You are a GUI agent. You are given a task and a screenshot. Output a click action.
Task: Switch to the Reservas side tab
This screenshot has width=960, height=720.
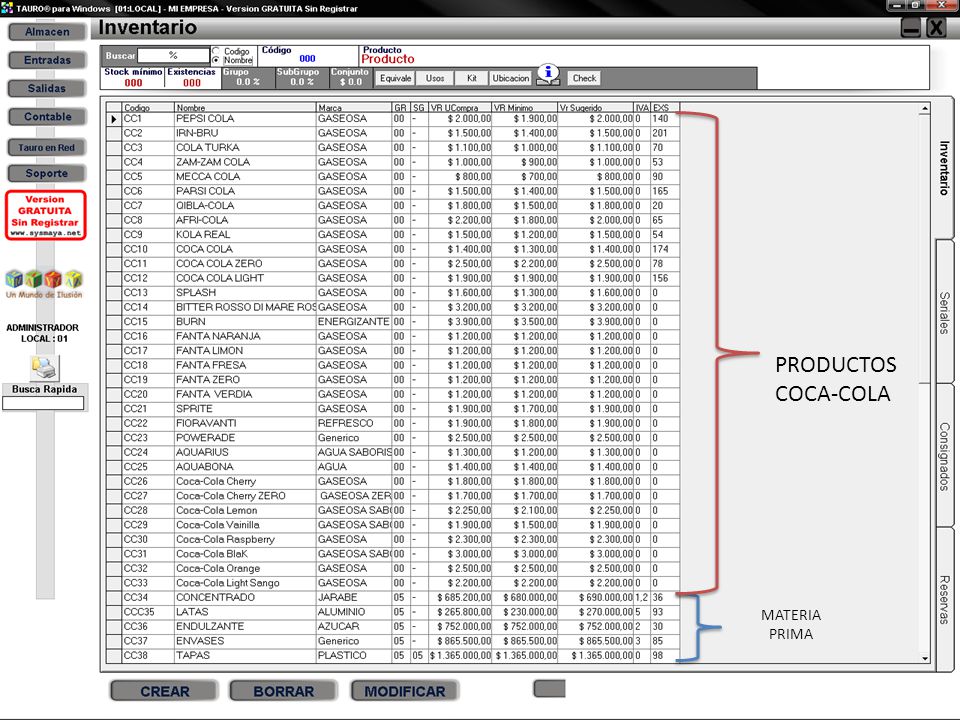(x=944, y=599)
